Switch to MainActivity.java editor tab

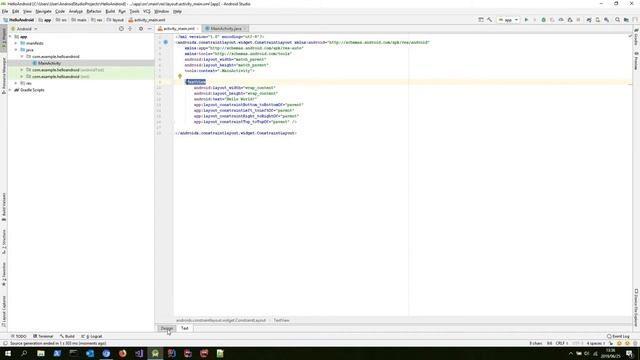pyautogui.click(x=226, y=29)
